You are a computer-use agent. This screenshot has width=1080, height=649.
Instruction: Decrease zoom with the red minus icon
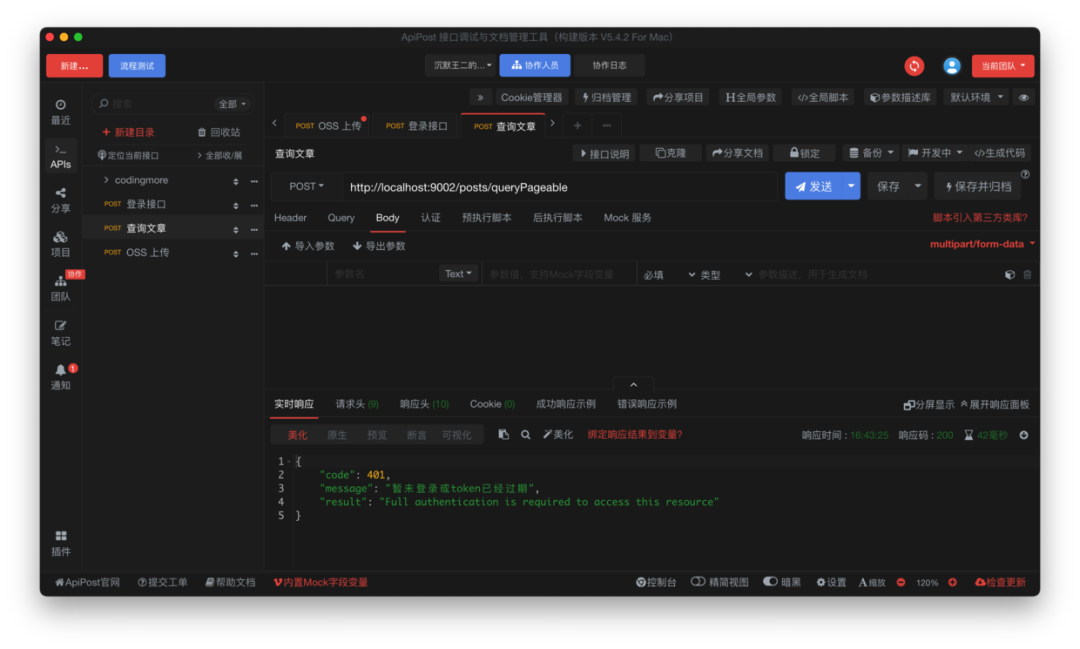901,582
